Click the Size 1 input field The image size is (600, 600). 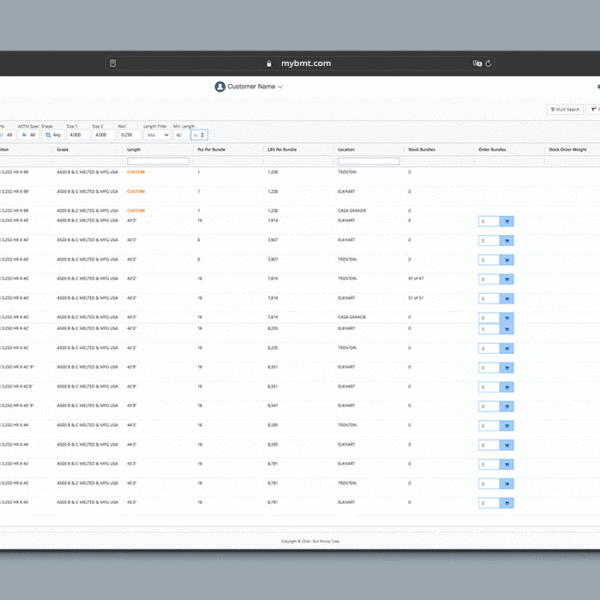[x=76, y=134]
